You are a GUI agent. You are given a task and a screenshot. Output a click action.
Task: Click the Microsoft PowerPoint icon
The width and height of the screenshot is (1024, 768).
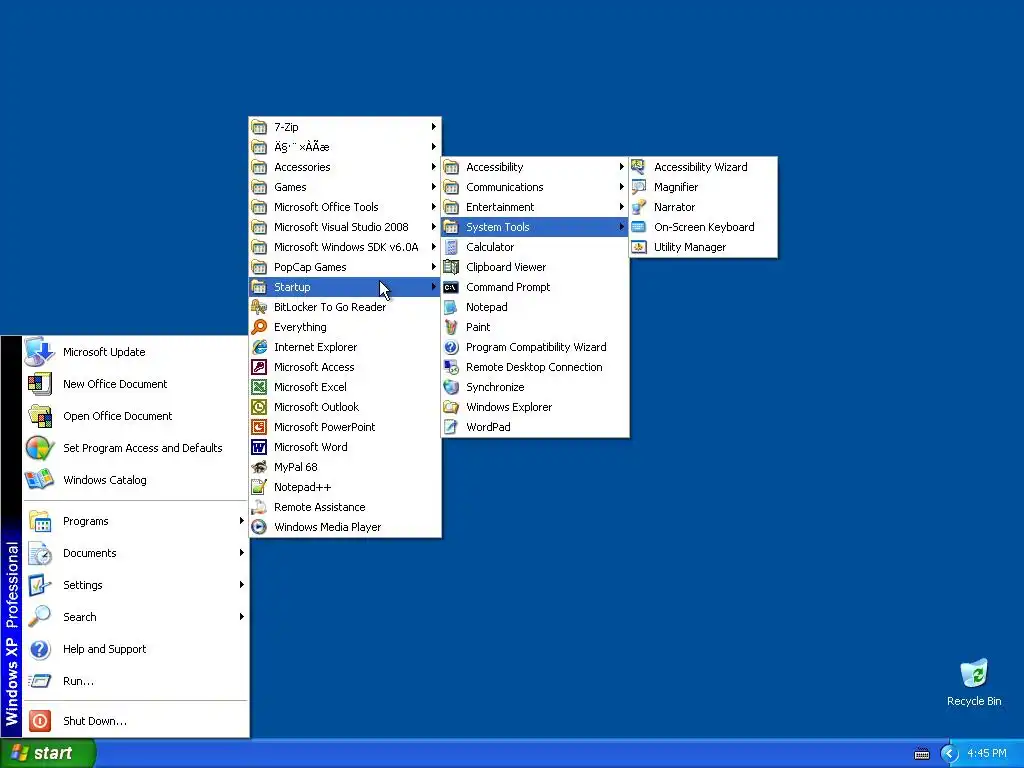259,427
